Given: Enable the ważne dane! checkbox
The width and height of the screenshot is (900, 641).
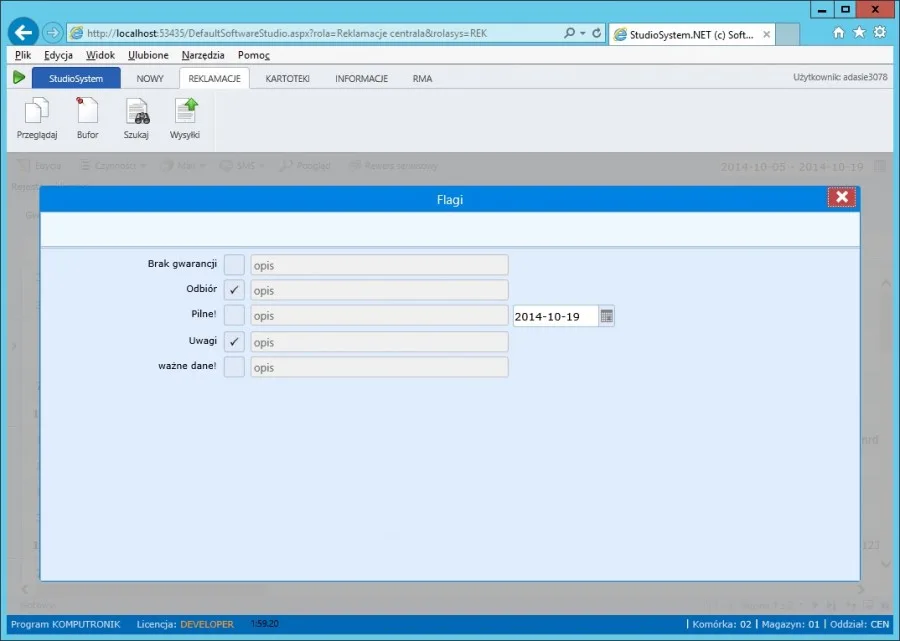Looking at the screenshot, I should (234, 367).
